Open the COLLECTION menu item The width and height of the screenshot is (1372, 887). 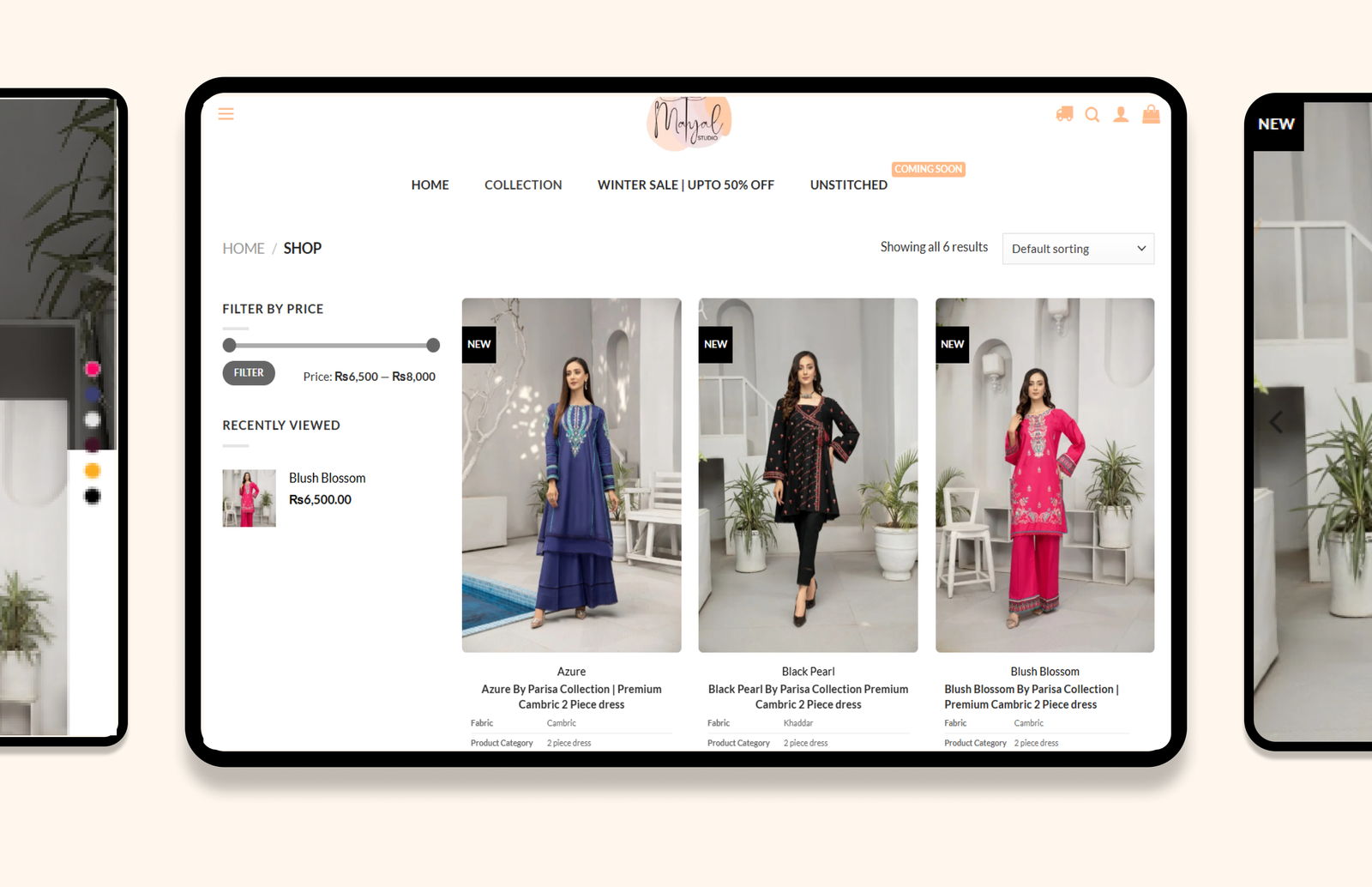[523, 185]
